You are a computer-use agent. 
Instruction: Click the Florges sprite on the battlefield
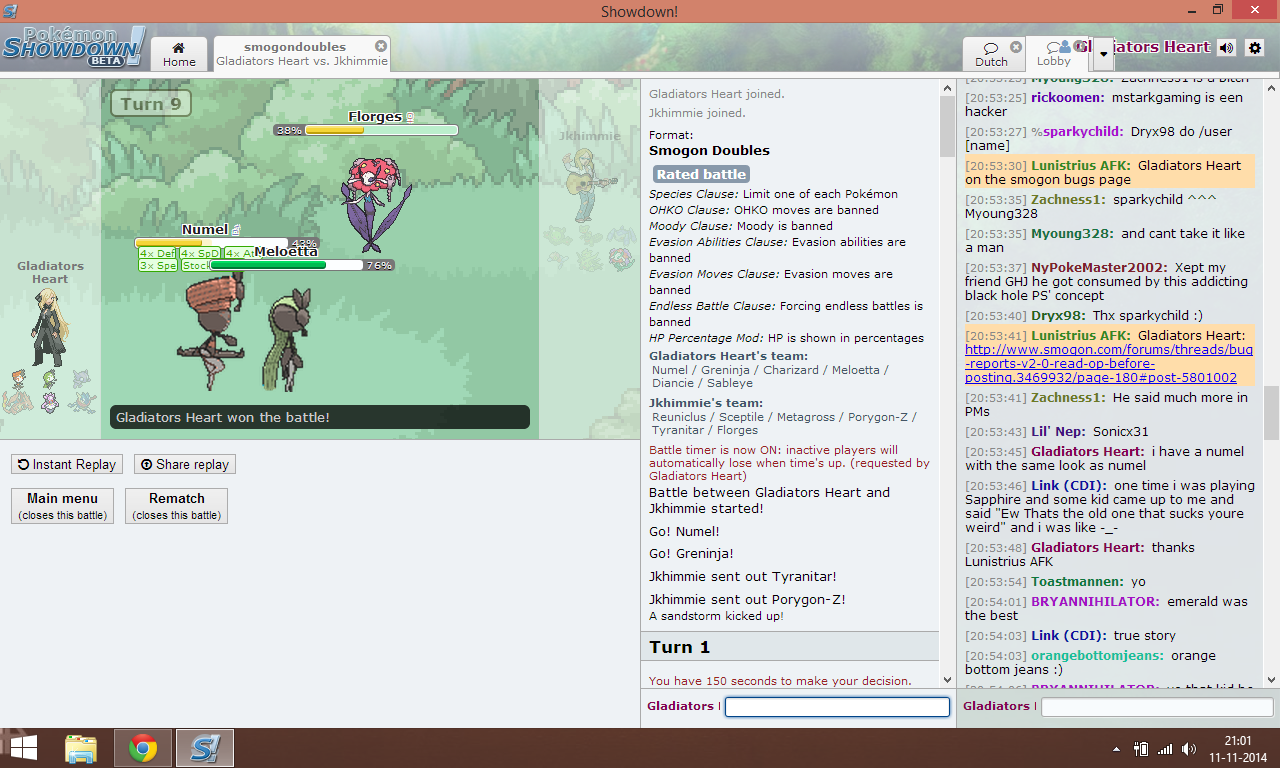tap(377, 203)
